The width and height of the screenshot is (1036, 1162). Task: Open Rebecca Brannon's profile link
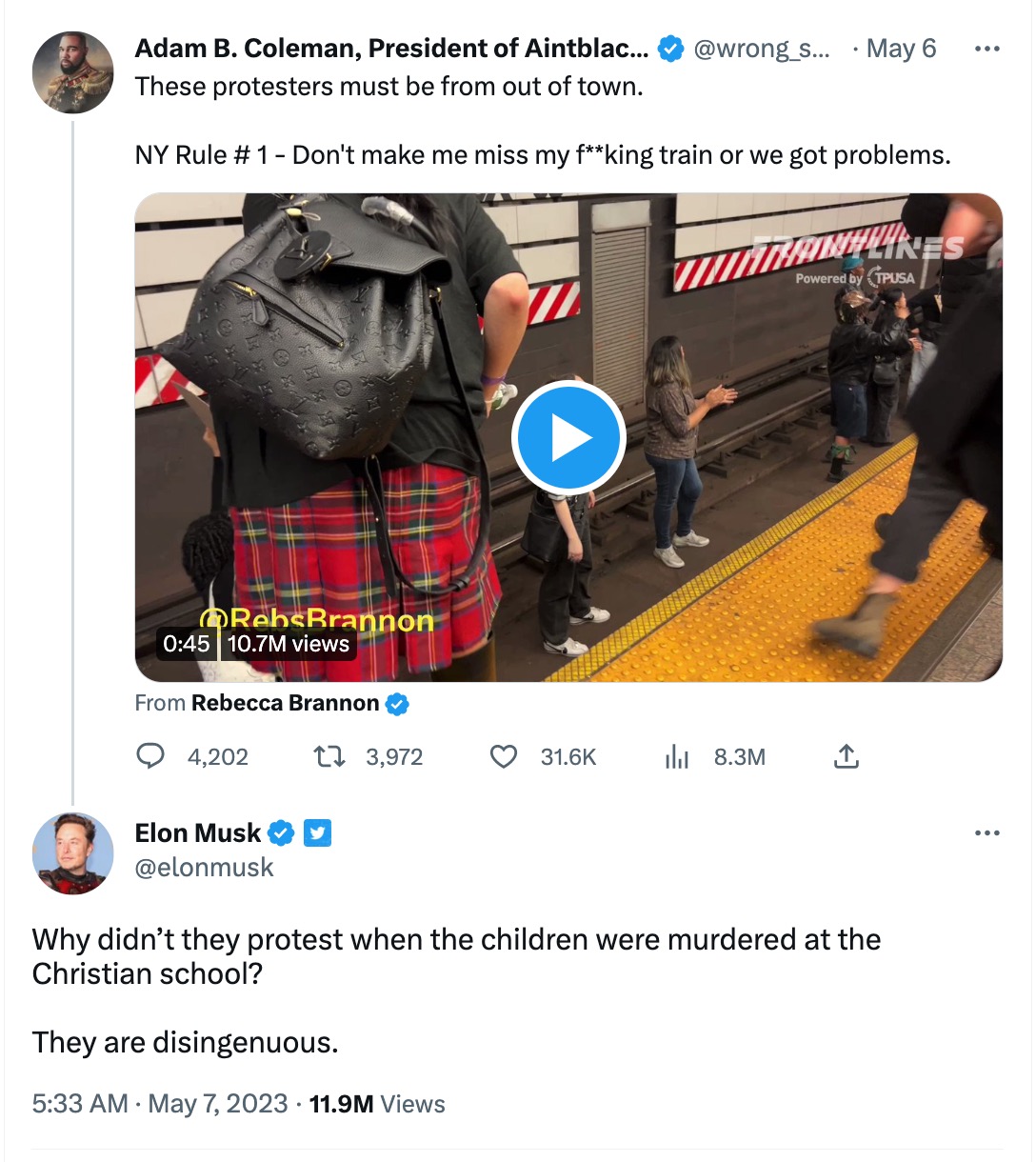[285, 704]
